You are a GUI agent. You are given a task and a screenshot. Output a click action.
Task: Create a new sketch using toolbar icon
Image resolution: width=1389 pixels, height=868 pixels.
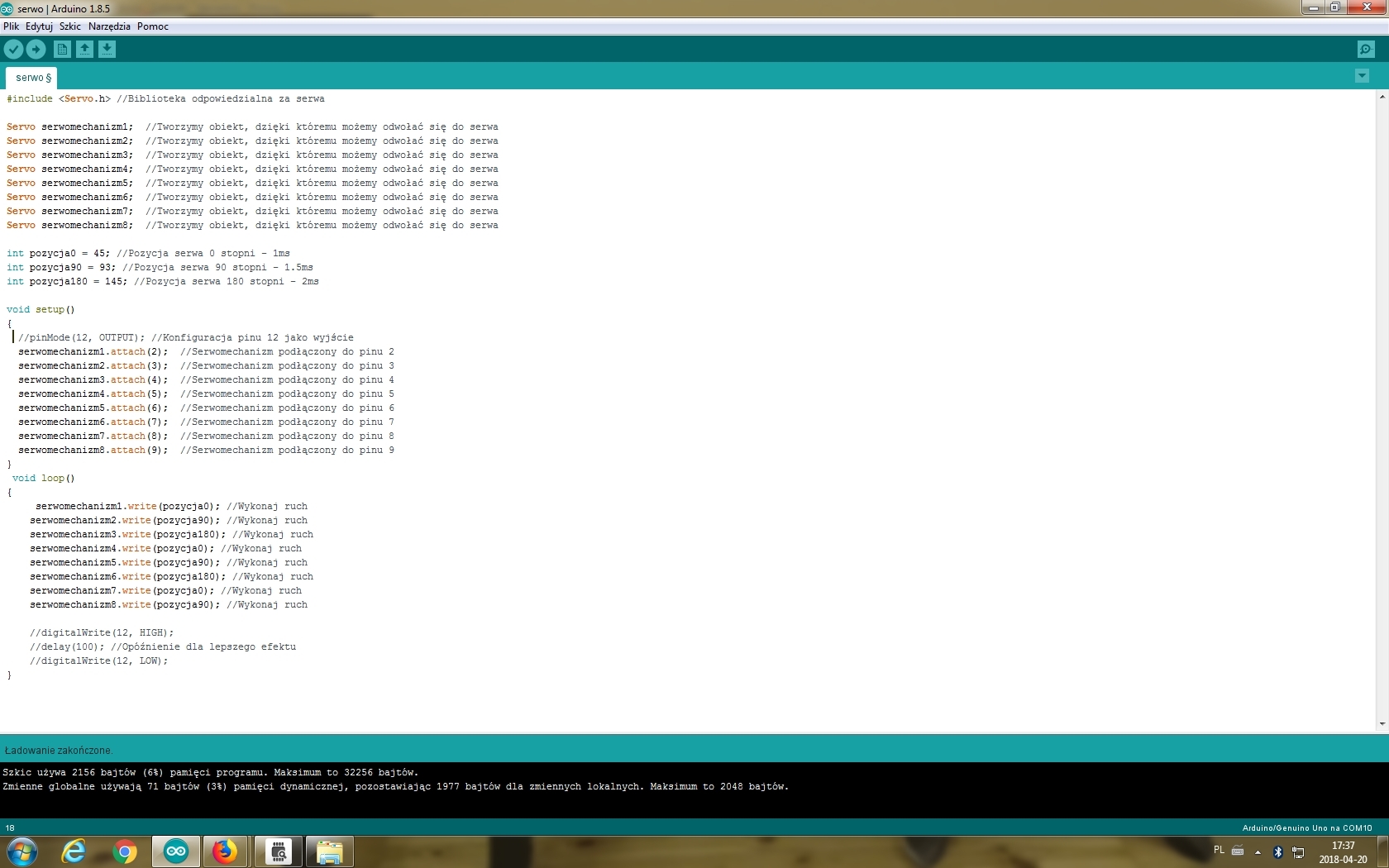pyautogui.click(x=62, y=50)
